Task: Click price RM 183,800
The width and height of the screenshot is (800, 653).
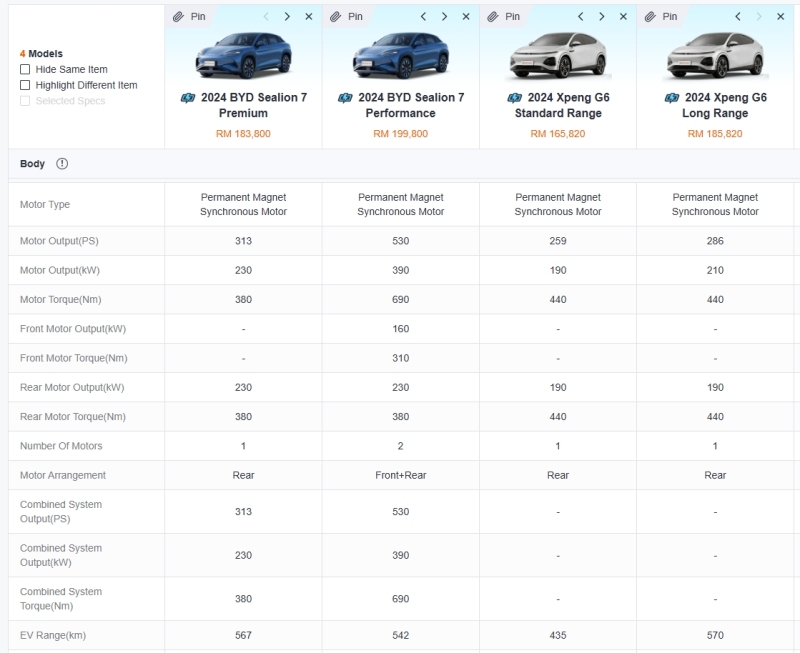Action: (243, 134)
